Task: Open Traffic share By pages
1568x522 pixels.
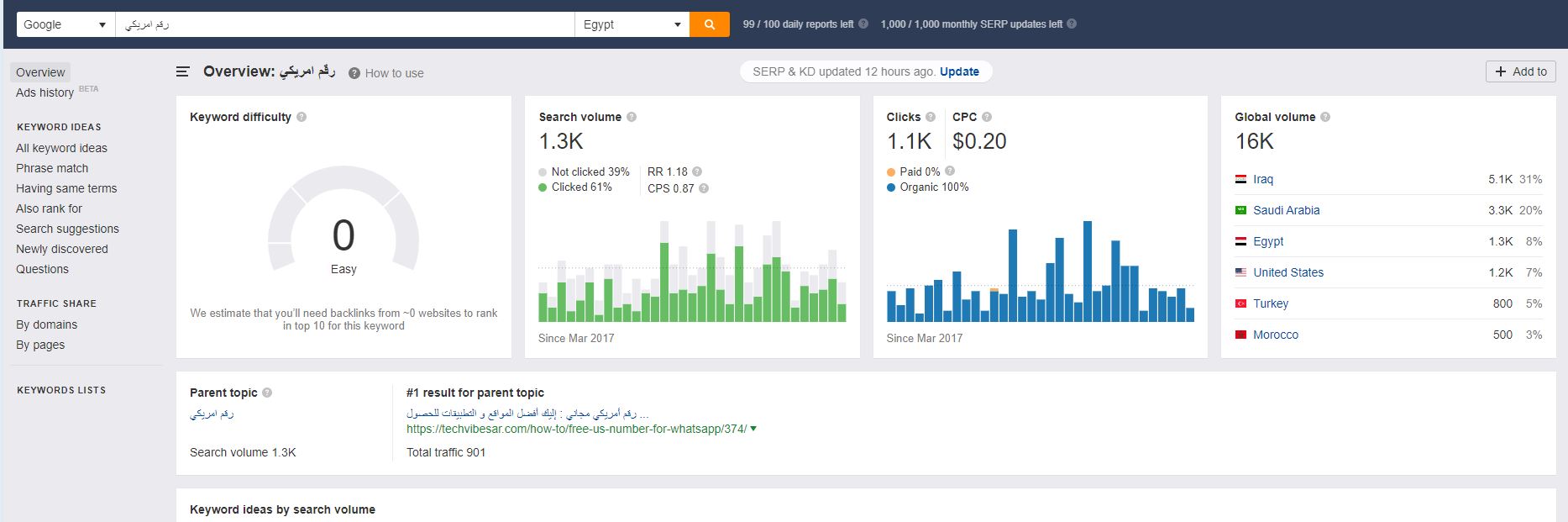Action: point(40,345)
